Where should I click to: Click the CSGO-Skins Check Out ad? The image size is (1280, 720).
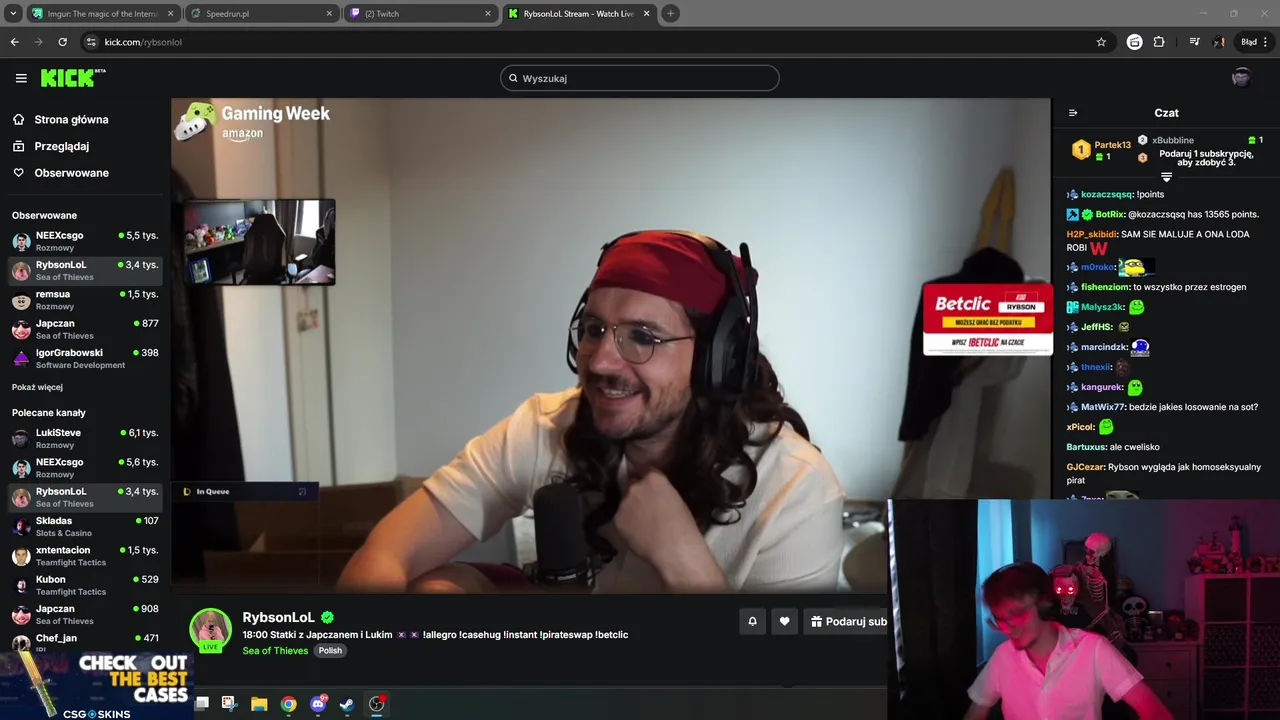coord(97,686)
